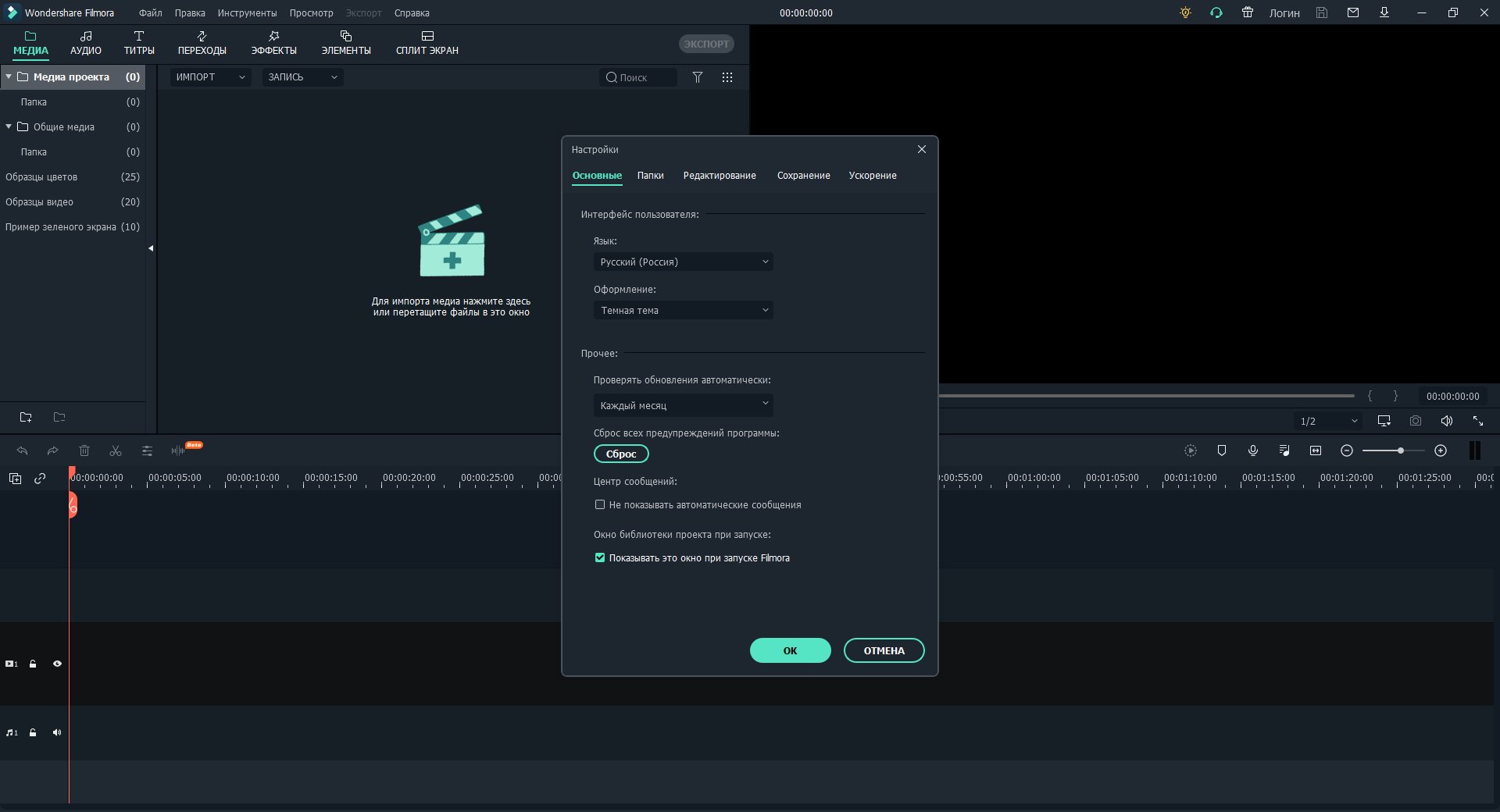1500x812 pixels.
Task: Enter fullscreen preview with the expand icon
Action: point(1478,421)
